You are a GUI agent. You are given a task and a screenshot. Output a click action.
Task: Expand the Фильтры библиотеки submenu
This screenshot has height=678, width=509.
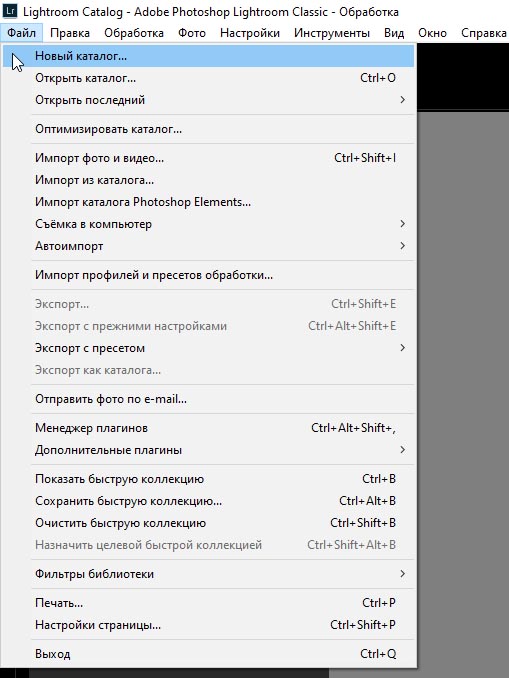click(208, 574)
